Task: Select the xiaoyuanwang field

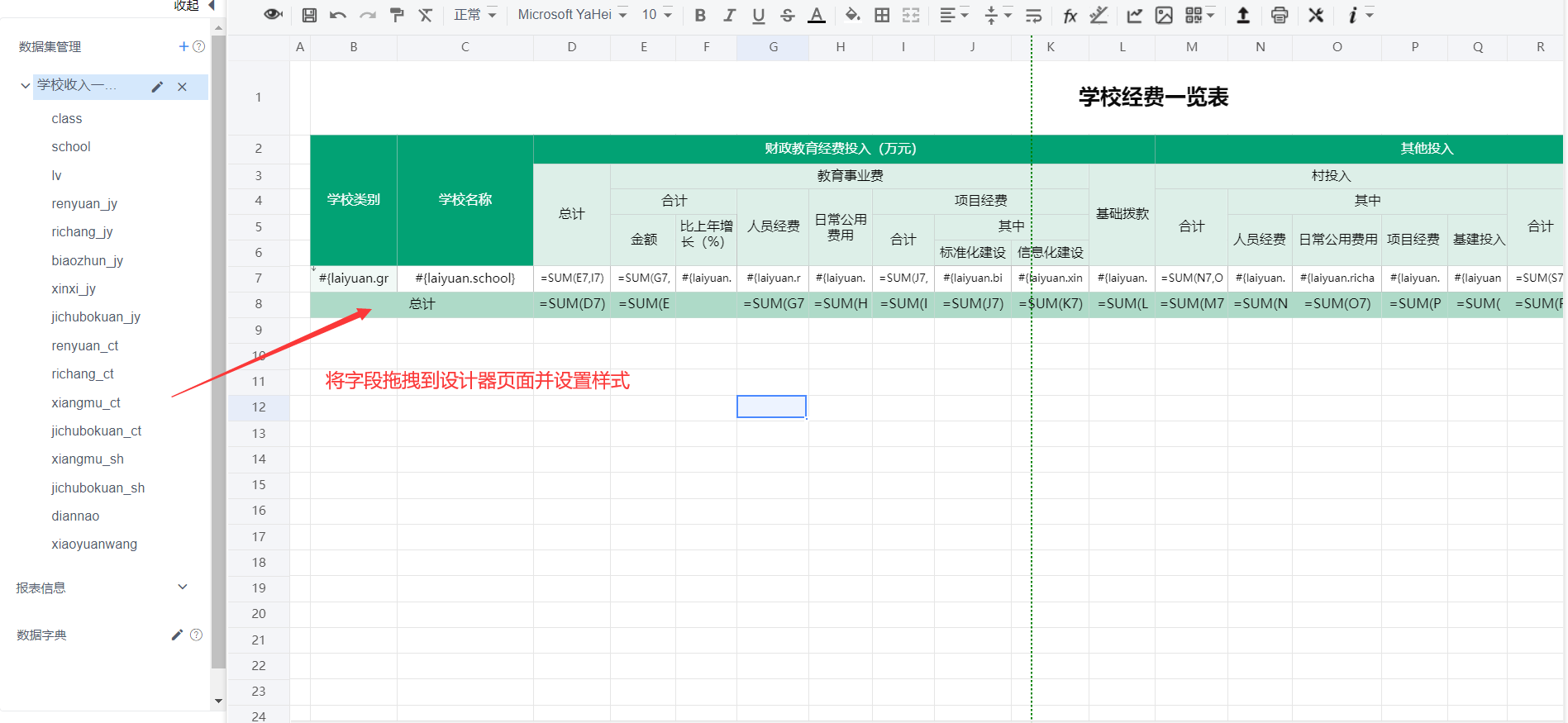Action: pyautogui.click(x=94, y=545)
